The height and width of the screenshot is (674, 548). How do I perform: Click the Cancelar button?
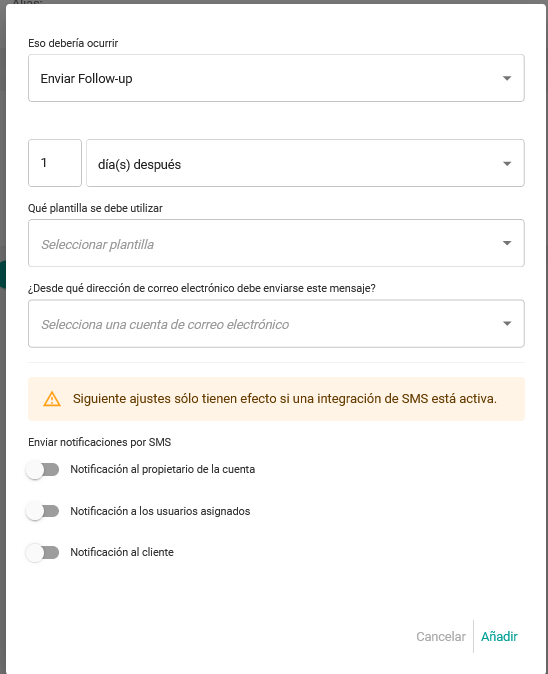(441, 637)
